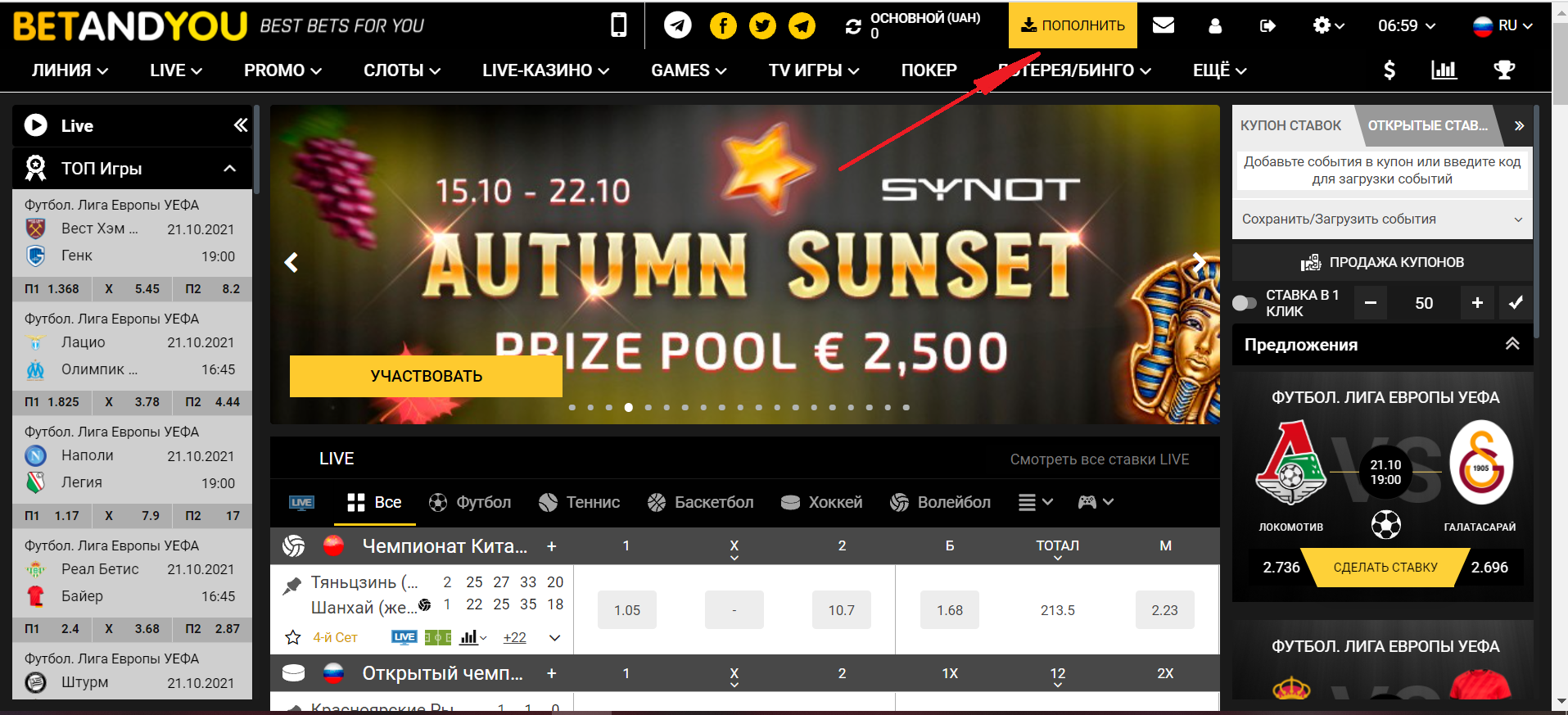Decrease one-click stake with minus
The height and width of the screenshot is (715, 1568).
tap(1371, 303)
